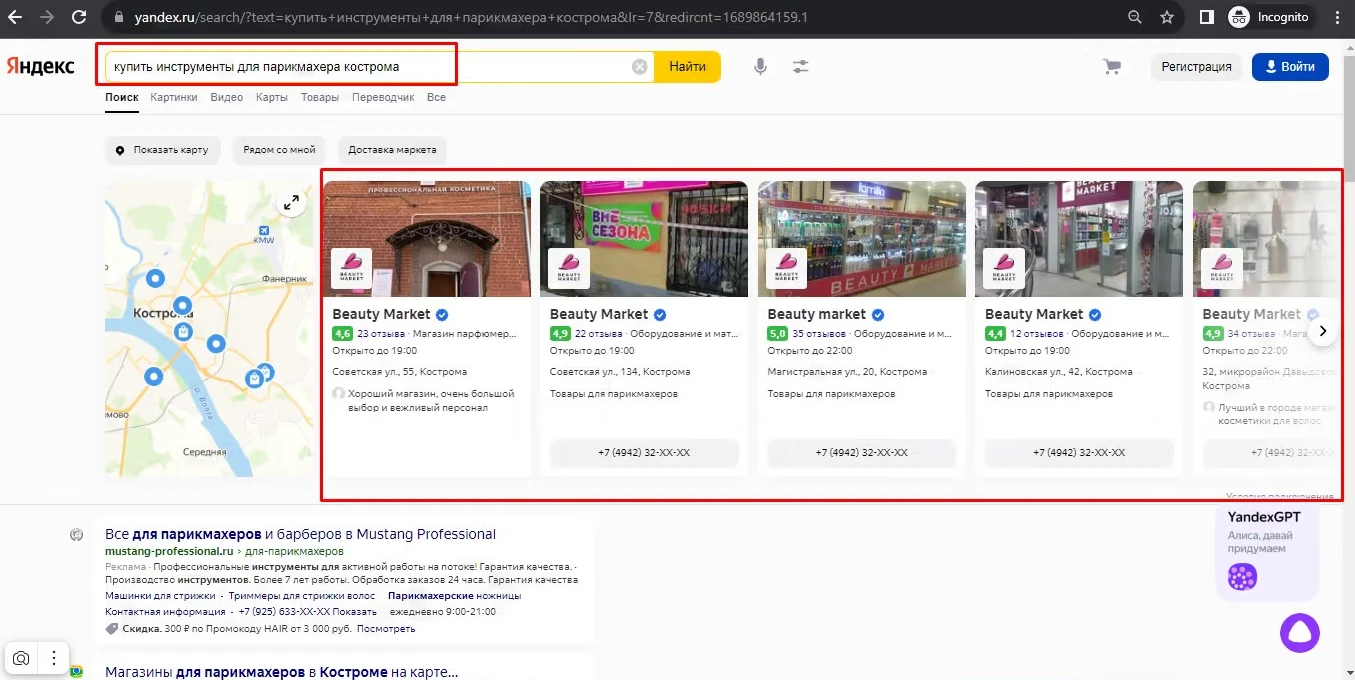Open the browser zoom magnifier icon

click(x=1134, y=17)
